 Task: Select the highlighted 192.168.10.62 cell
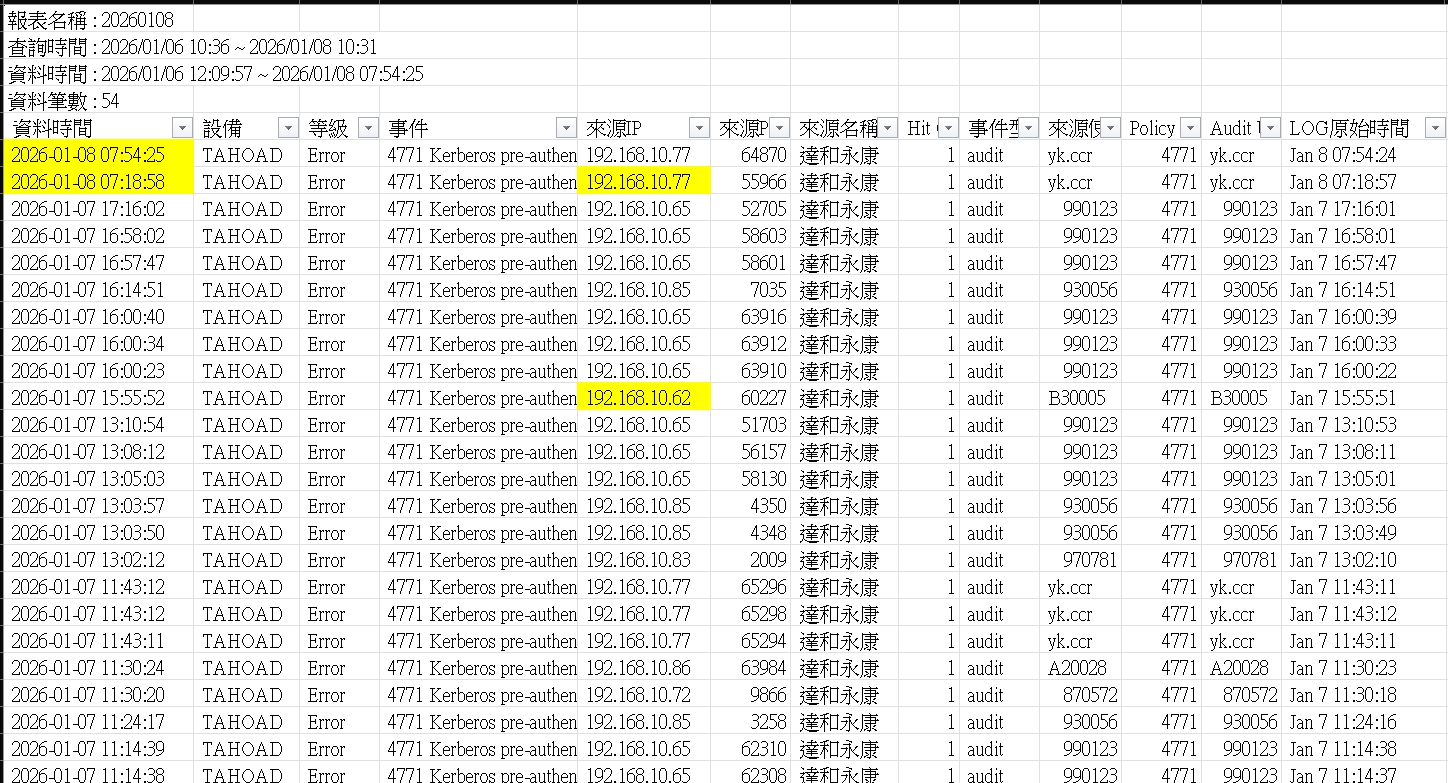pyautogui.click(x=644, y=398)
